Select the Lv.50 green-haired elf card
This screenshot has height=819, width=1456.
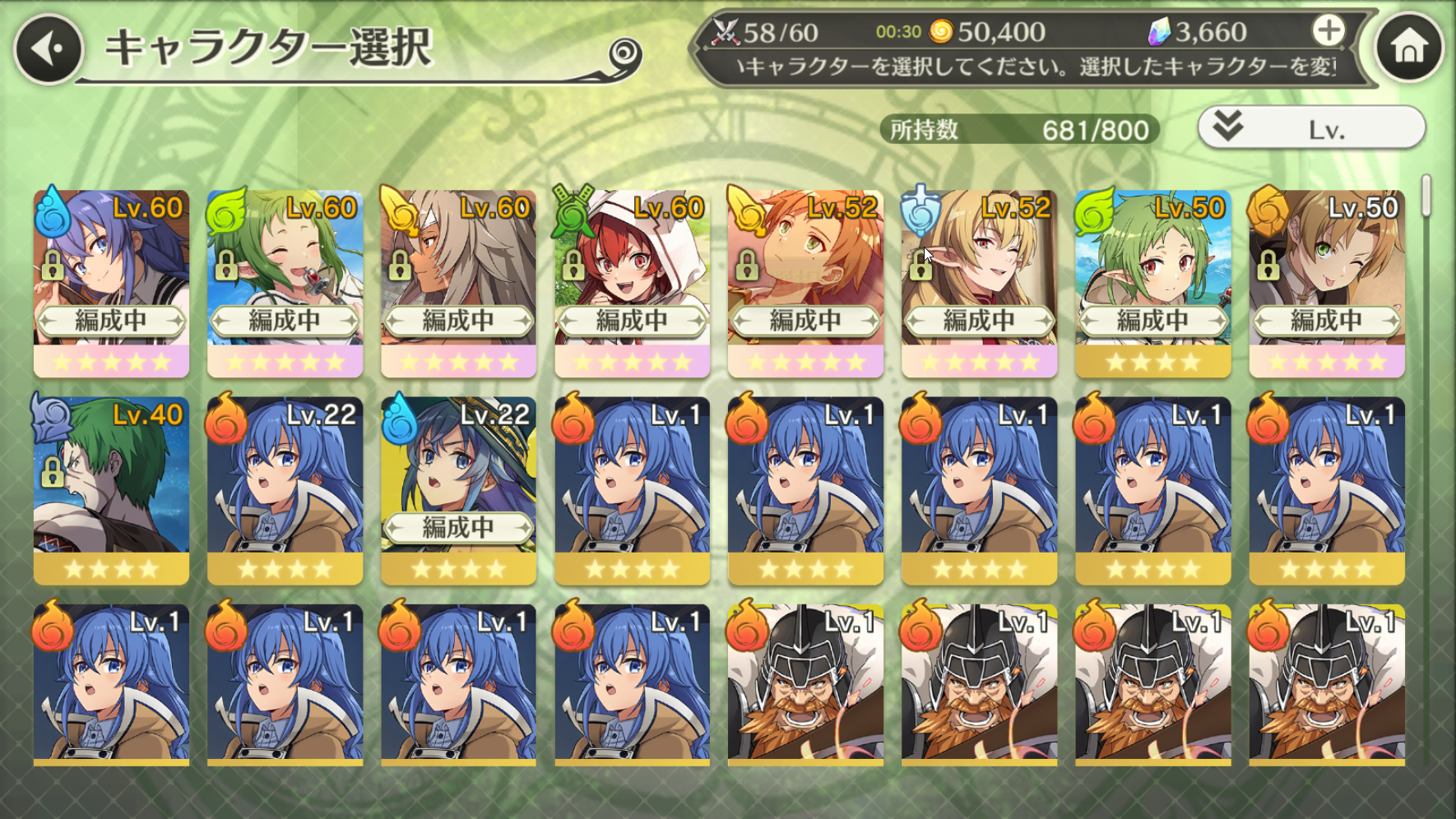coord(1152,284)
